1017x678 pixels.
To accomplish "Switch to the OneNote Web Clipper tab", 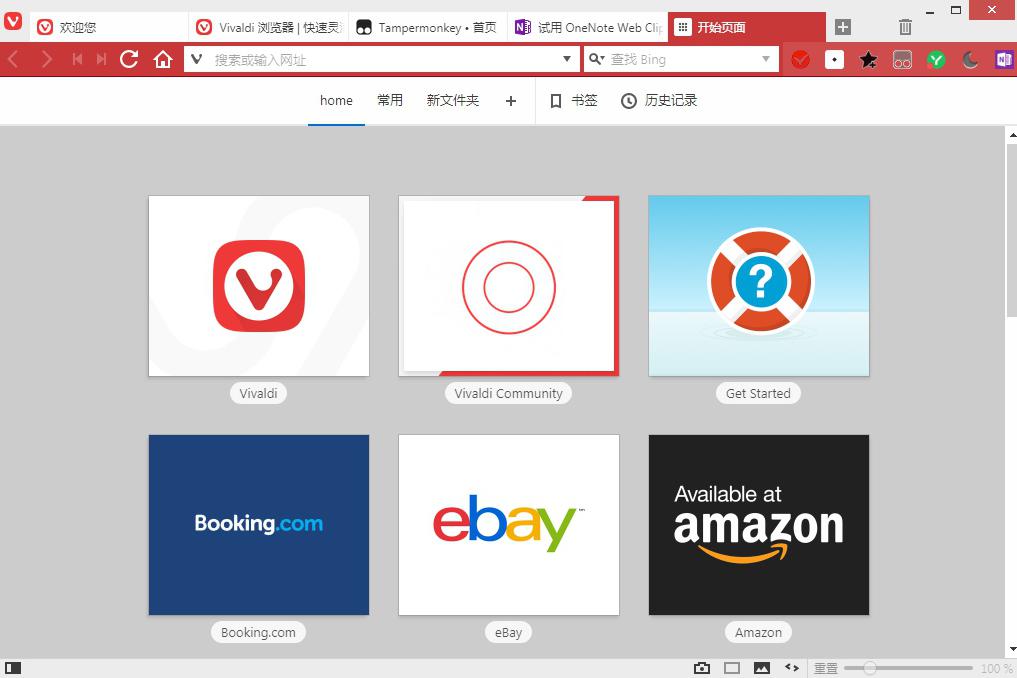I will pos(588,27).
